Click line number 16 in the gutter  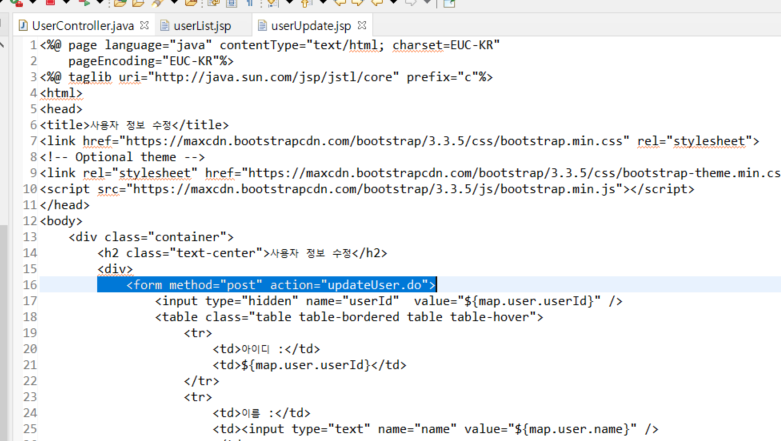point(30,285)
